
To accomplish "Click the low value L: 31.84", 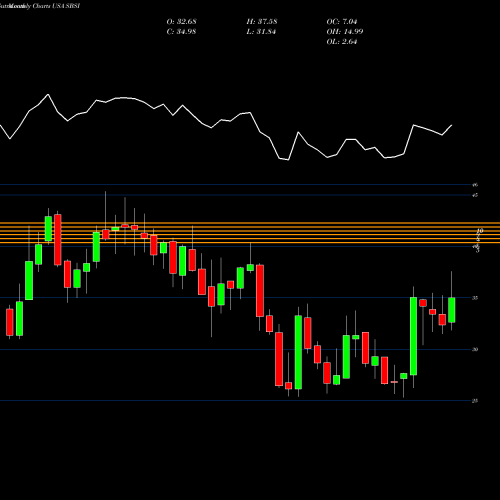I will pos(261,32).
